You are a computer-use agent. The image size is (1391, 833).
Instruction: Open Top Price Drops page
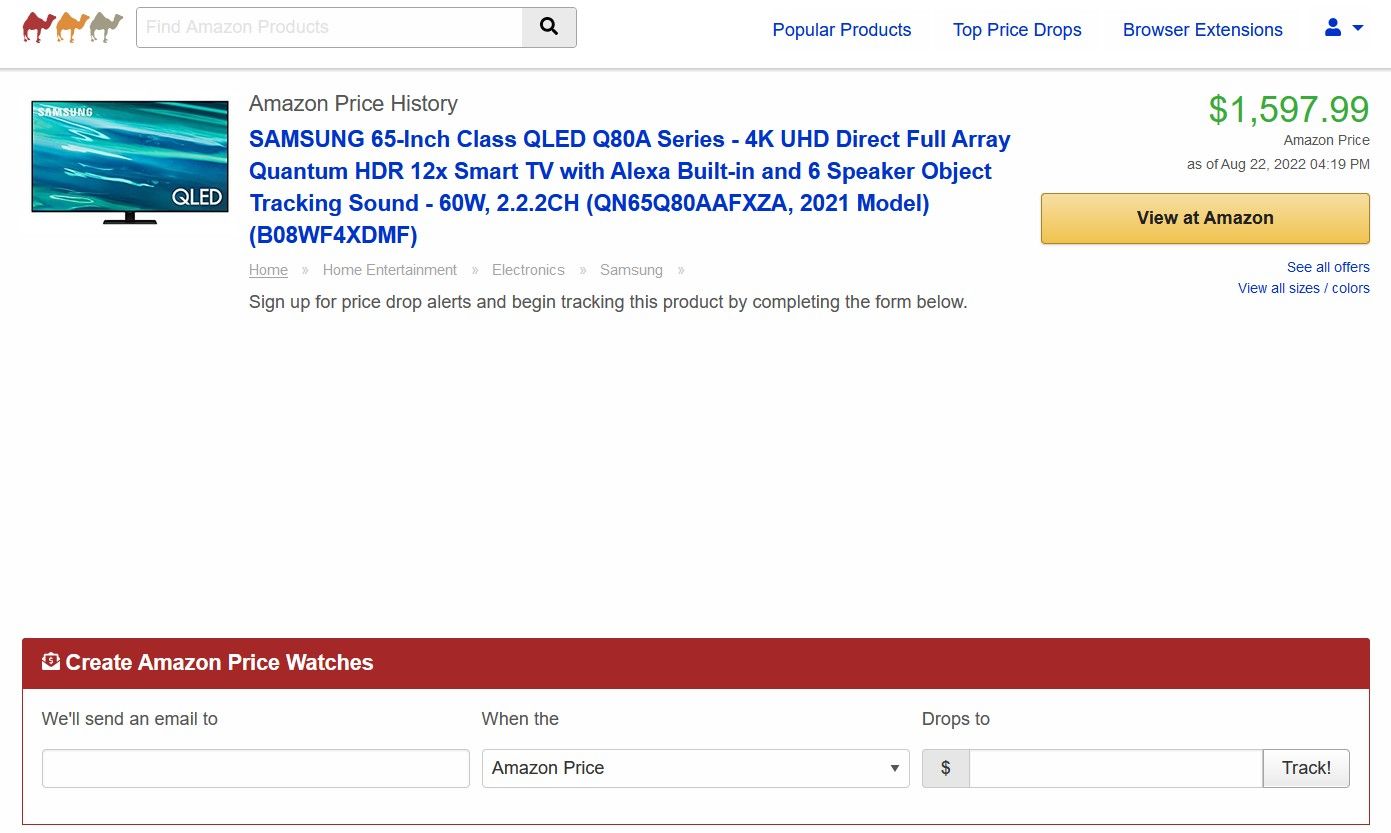coord(1017,30)
